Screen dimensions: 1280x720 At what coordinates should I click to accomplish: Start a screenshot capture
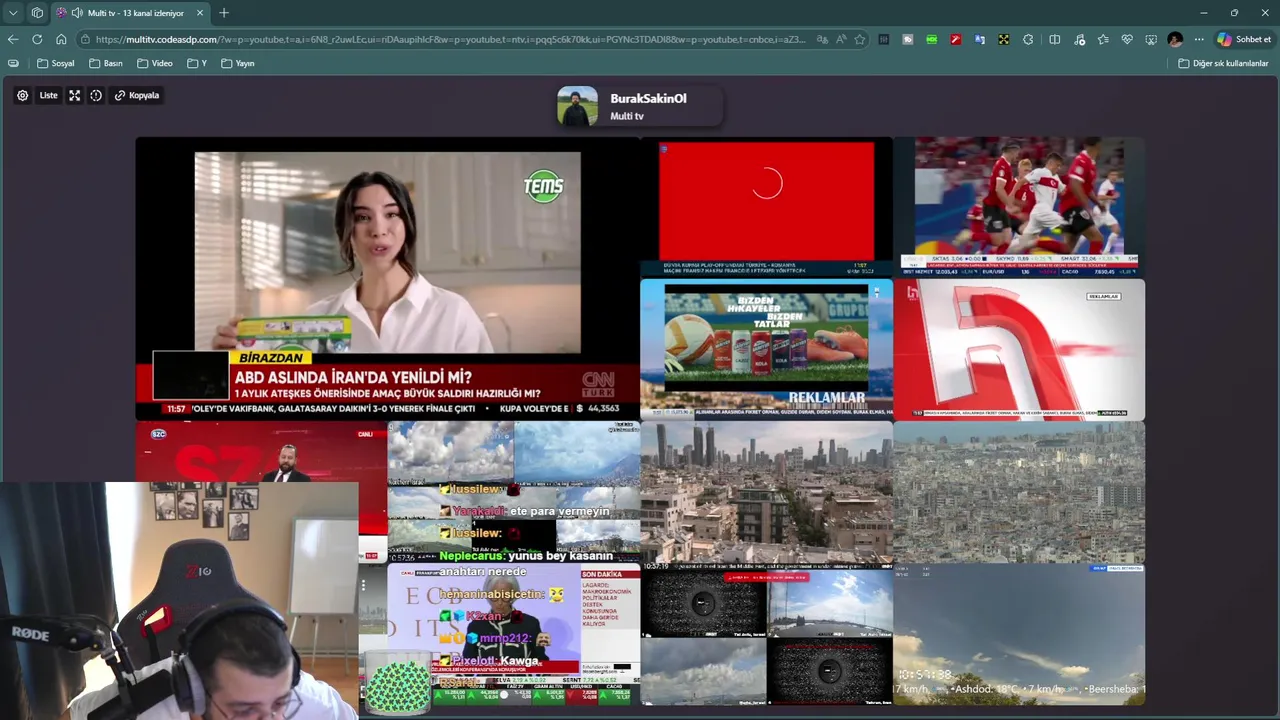coord(1151,39)
